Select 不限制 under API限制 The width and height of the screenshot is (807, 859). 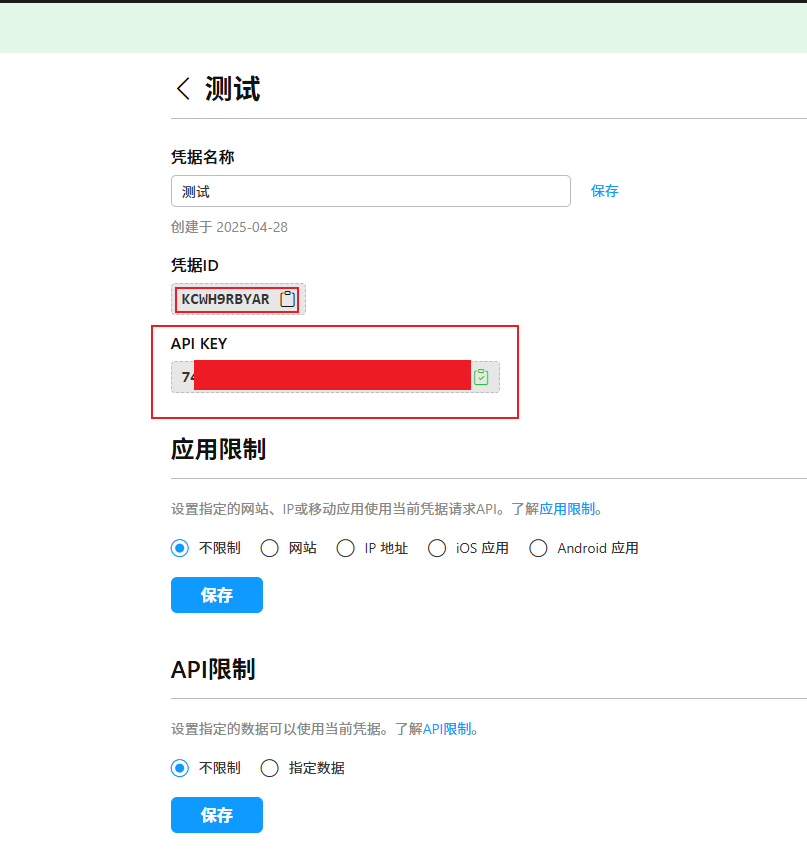coord(180,768)
